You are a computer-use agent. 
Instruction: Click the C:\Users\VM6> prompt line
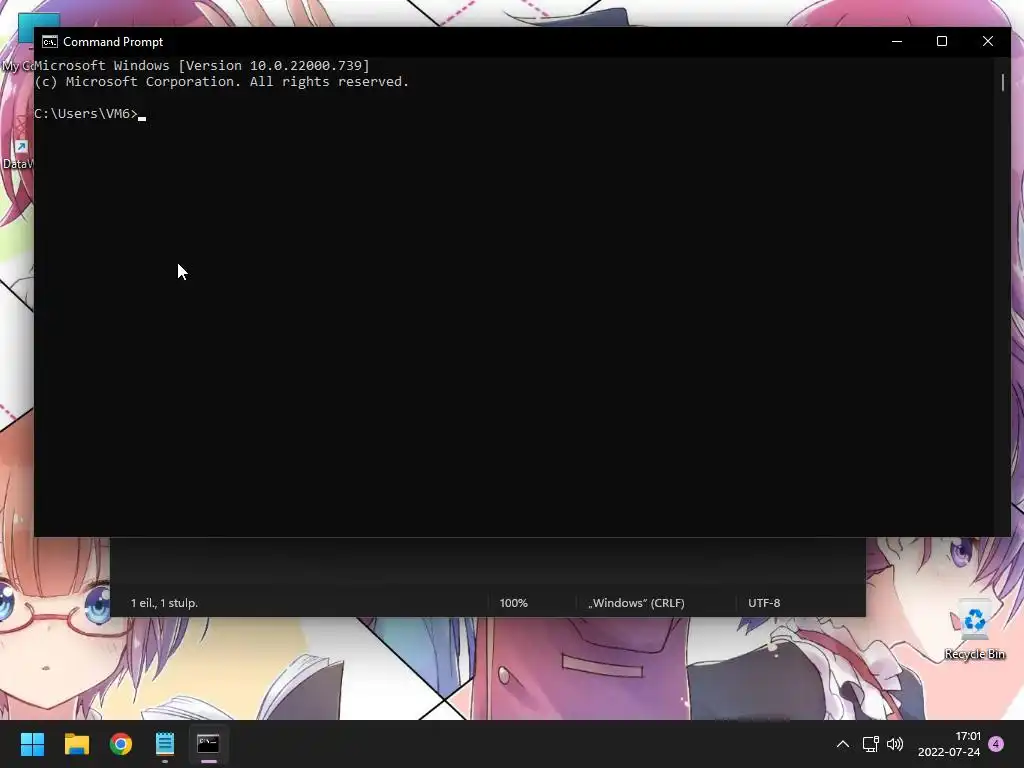click(x=90, y=114)
